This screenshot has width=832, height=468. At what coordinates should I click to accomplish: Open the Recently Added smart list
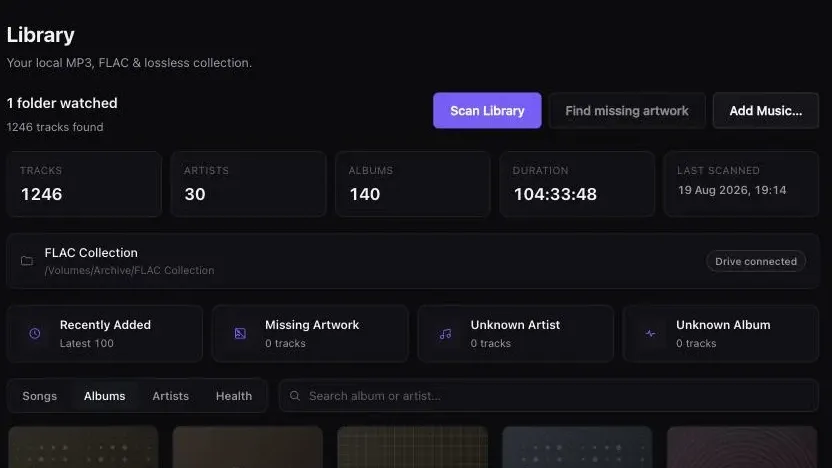(x=105, y=334)
